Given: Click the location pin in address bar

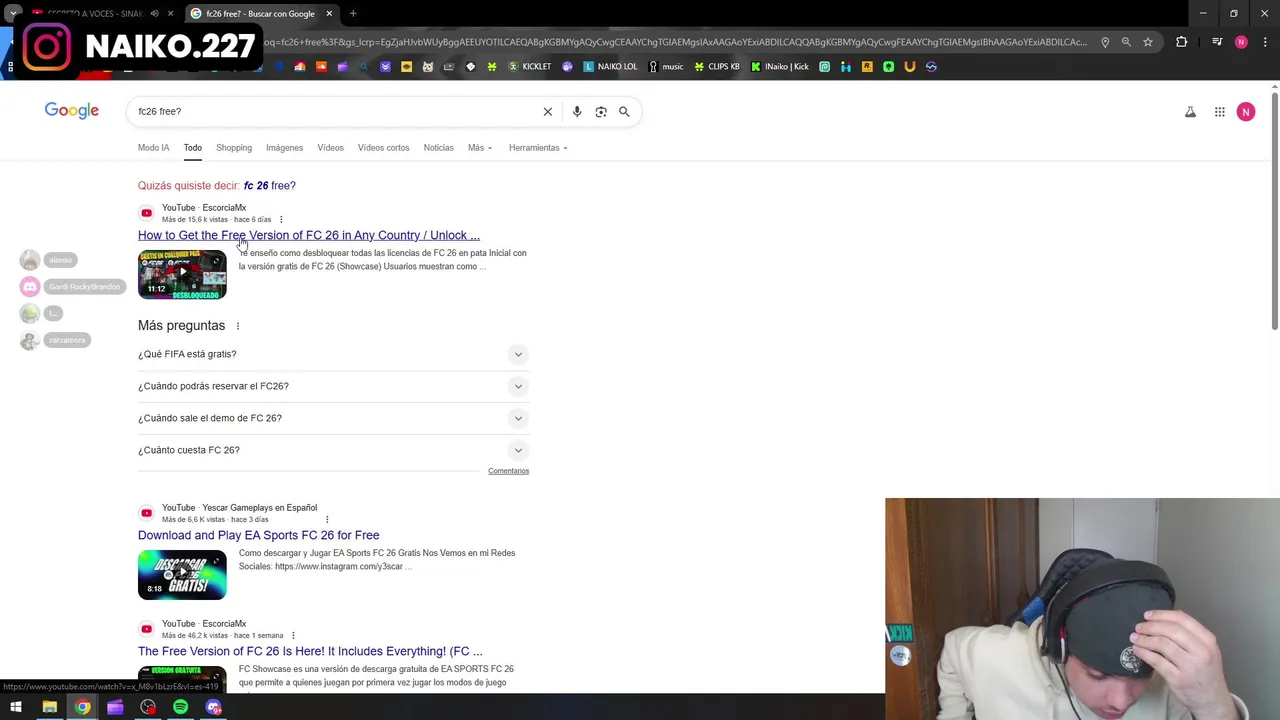Looking at the screenshot, I should click(1105, 42).
